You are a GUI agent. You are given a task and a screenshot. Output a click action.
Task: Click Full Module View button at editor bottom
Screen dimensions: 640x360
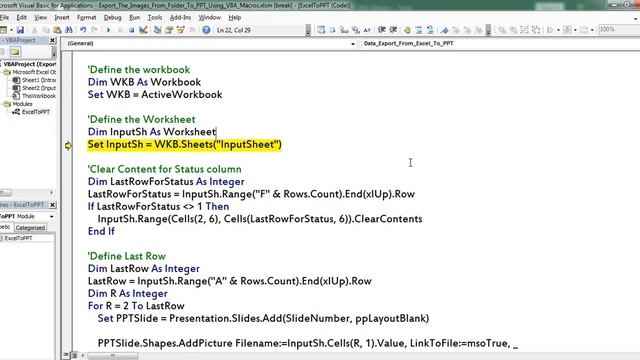[74, 356]
